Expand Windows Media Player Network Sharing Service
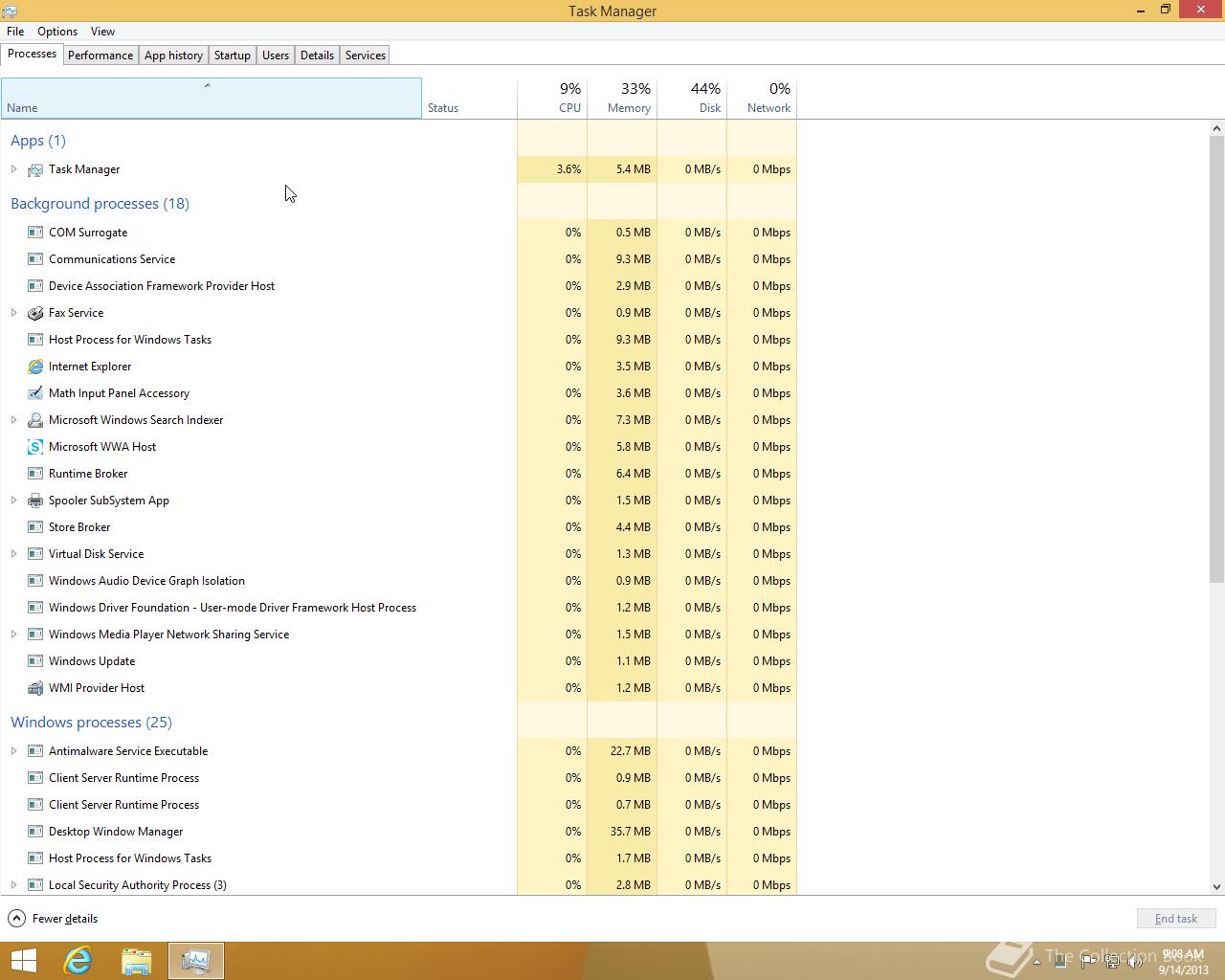This screenshot has height=980, width=1225. pyautogui.click(x=13, y=635)
